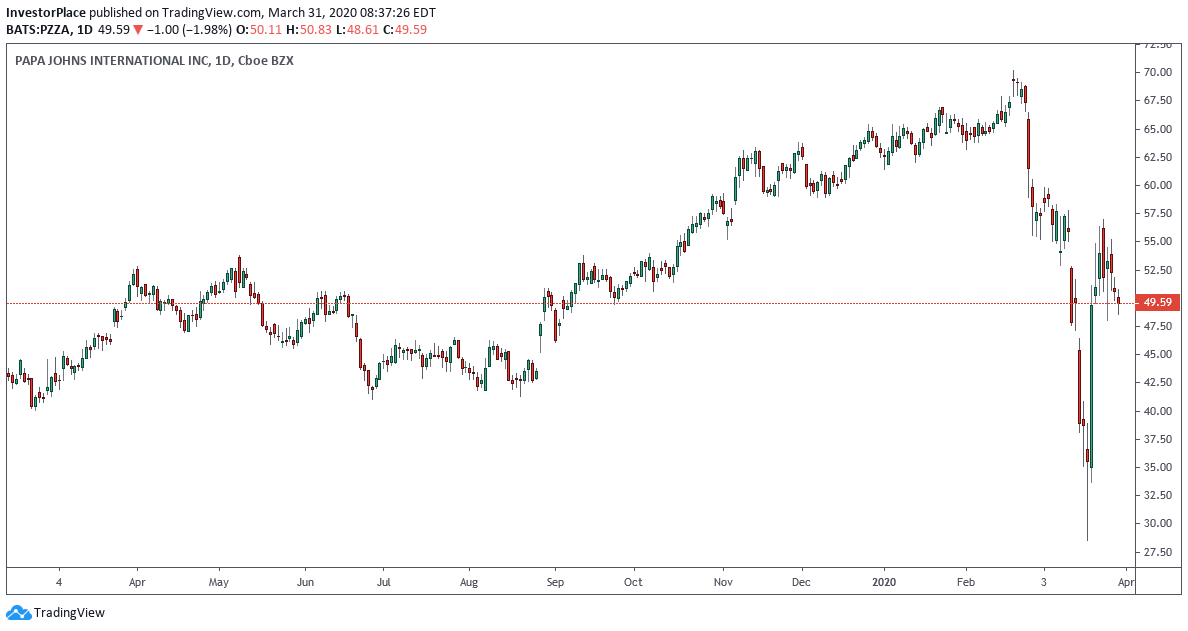The image size is (1188, 631).
Task: Click the high value H:50.83
Action: click(x=311, y=30)
